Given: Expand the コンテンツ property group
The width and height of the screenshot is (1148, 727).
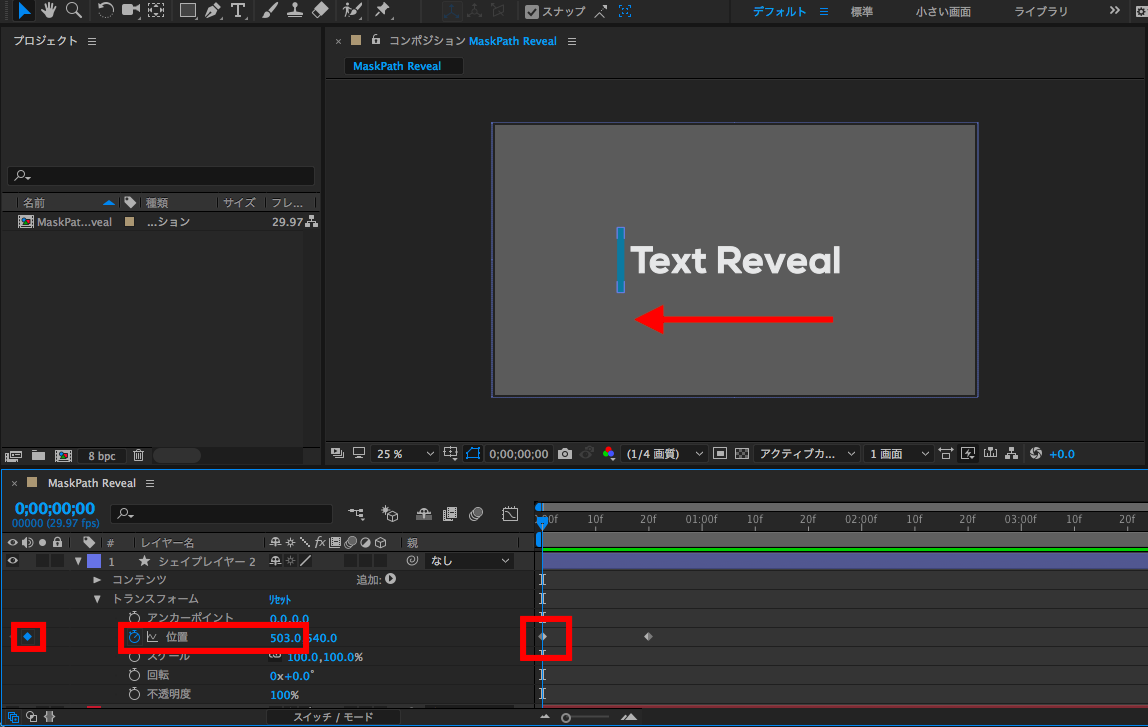Looking at the screenshot, I should pos(97,580).
